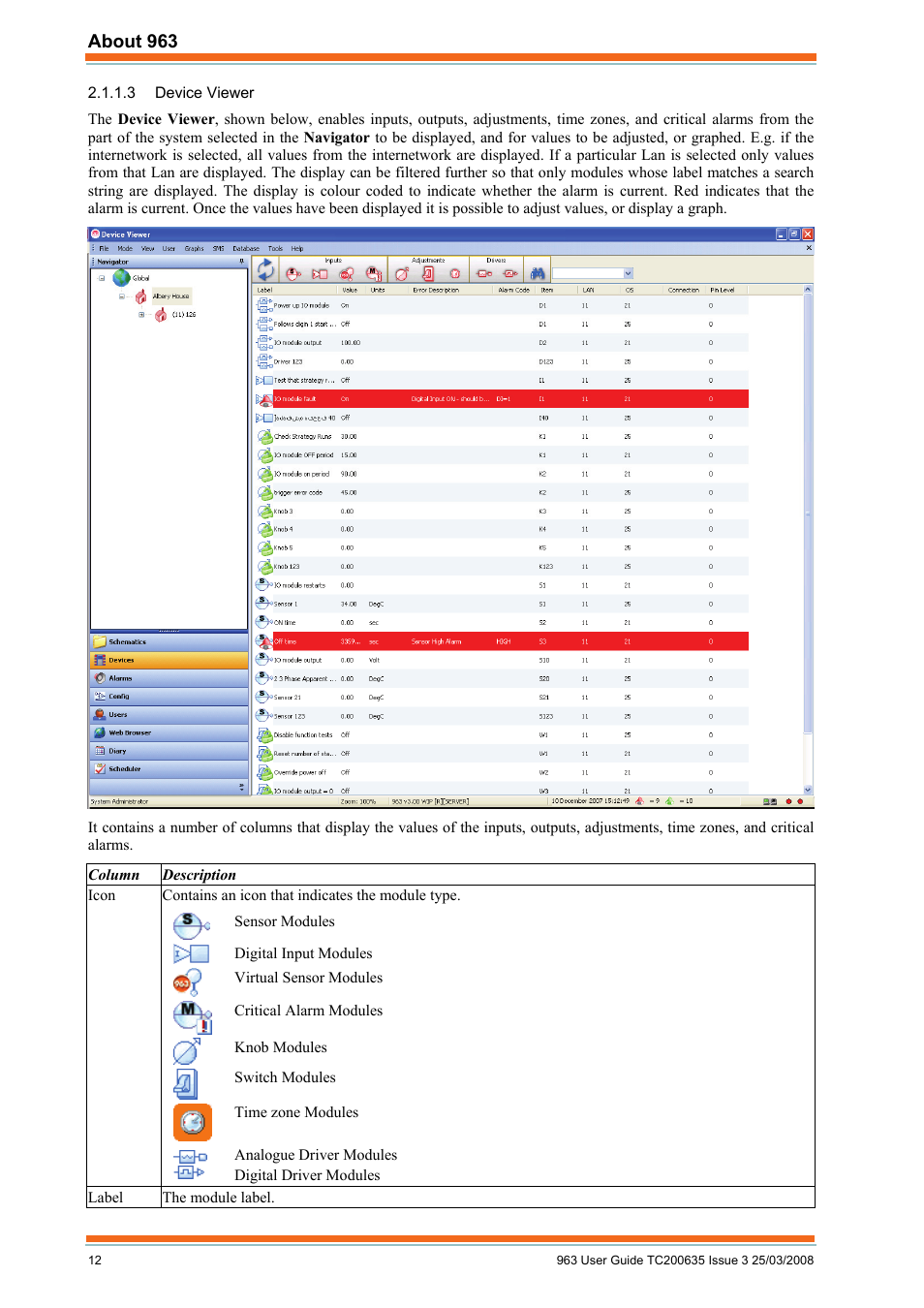The width and height of the screenshot is (924, 1308).
Task: Filter by Digital Driver modules icon
Action: [x=510, y=274]
